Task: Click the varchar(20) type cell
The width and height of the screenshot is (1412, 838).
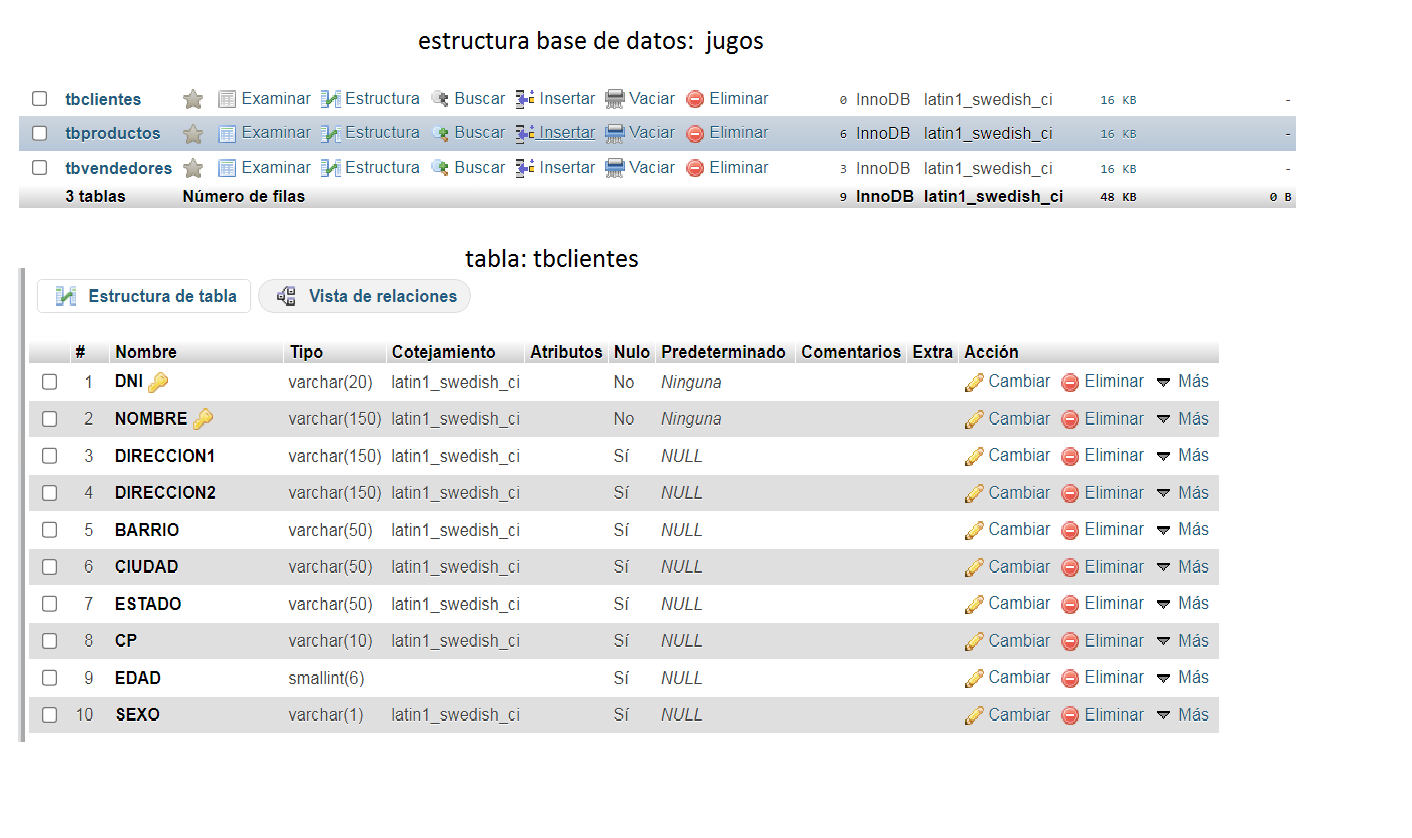Action: point(330,382)
